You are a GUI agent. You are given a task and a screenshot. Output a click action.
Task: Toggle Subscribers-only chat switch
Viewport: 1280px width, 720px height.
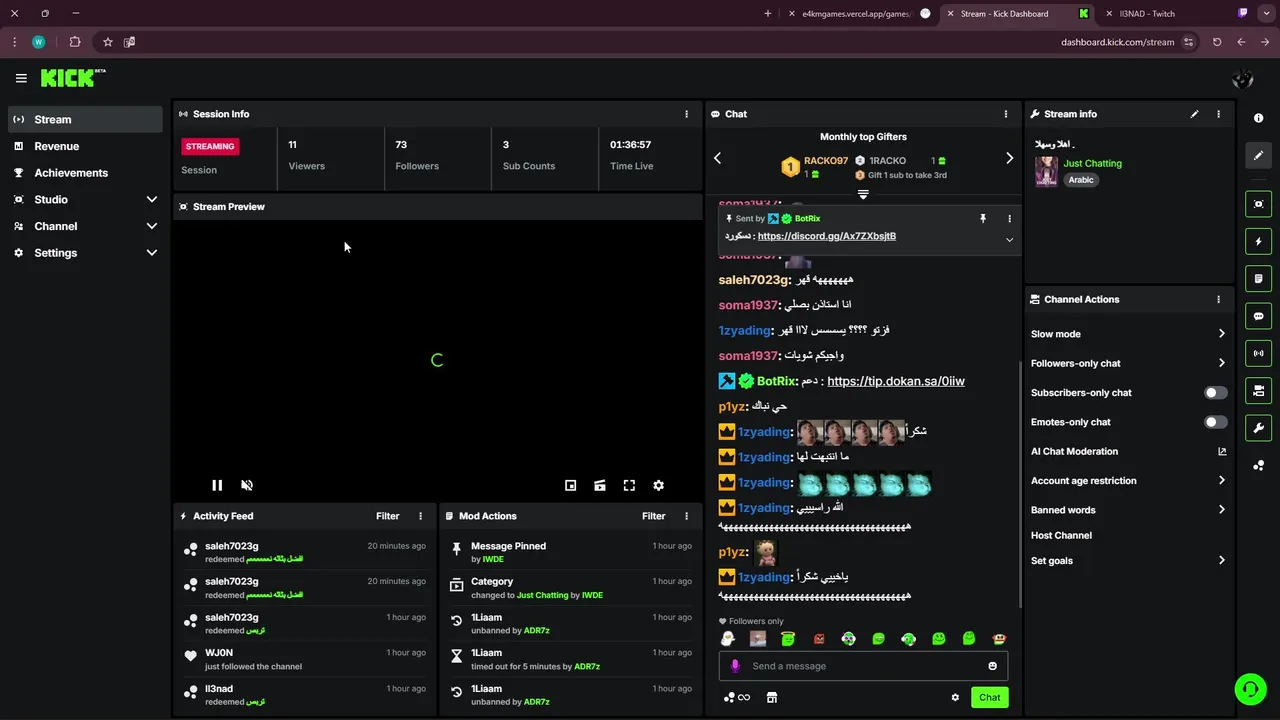[x=1215, y=393]
